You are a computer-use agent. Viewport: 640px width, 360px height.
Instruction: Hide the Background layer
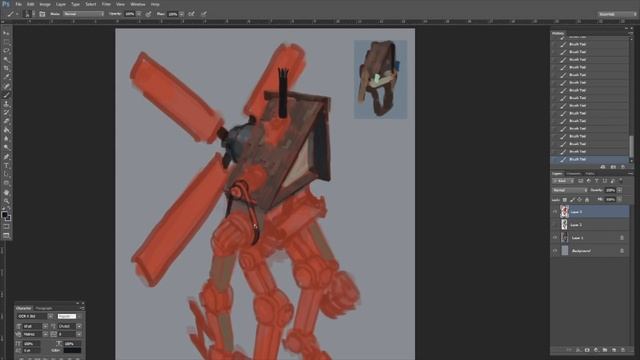(555, 251)
